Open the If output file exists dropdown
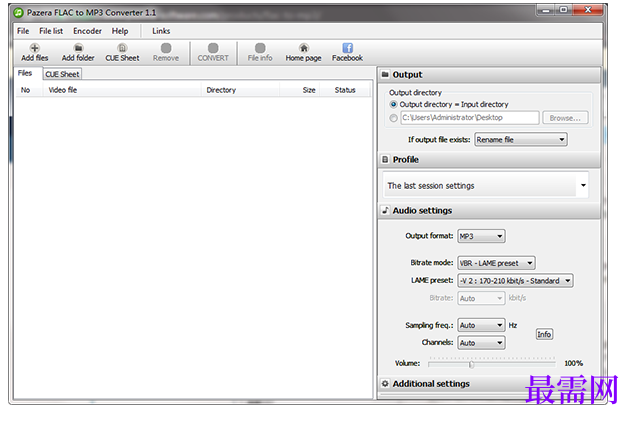This screenshot has height=421, width=637. click(x=521, y=140)
